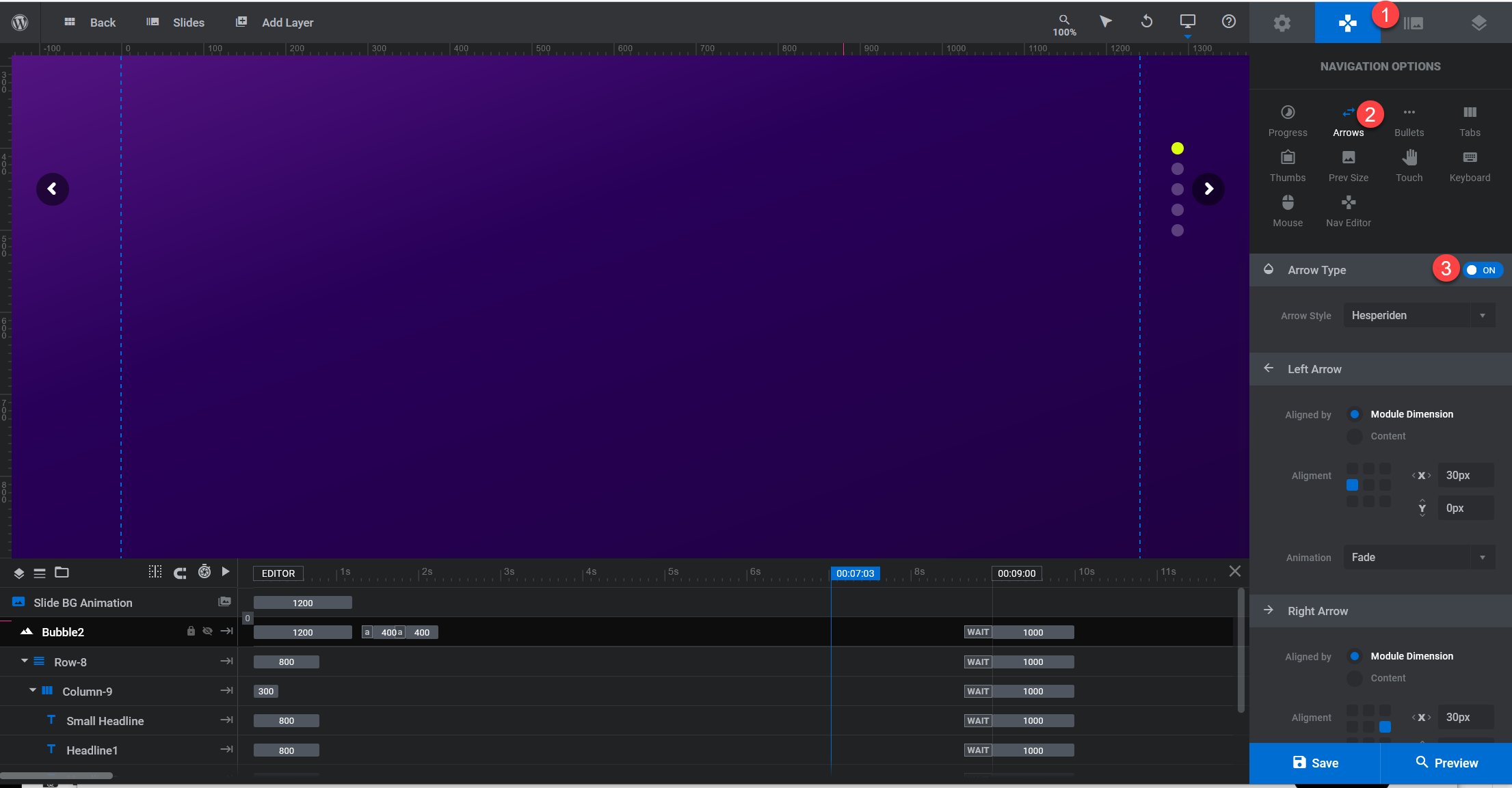Toggle visibility of Bubble2 layer
The width and height of the screenshot is (1512, 788).
(207, 631)
